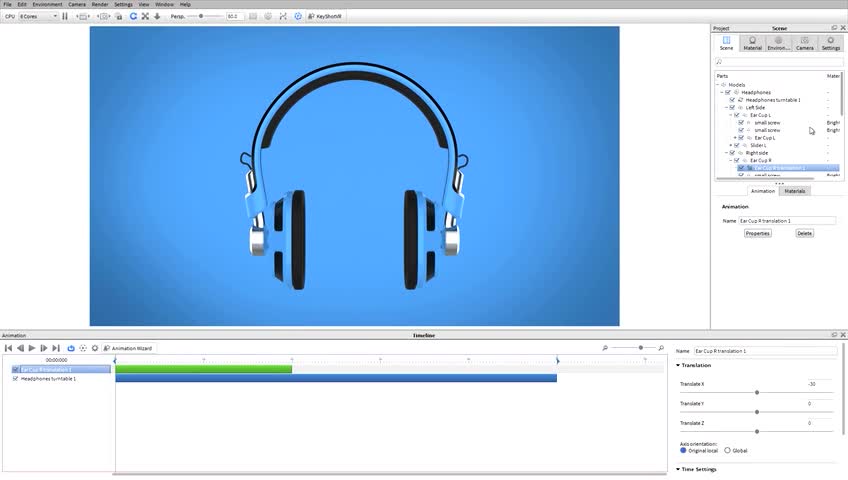Collapse the Translation section
The height and width of the screenshot is (480, 848).
pos(678,365)
